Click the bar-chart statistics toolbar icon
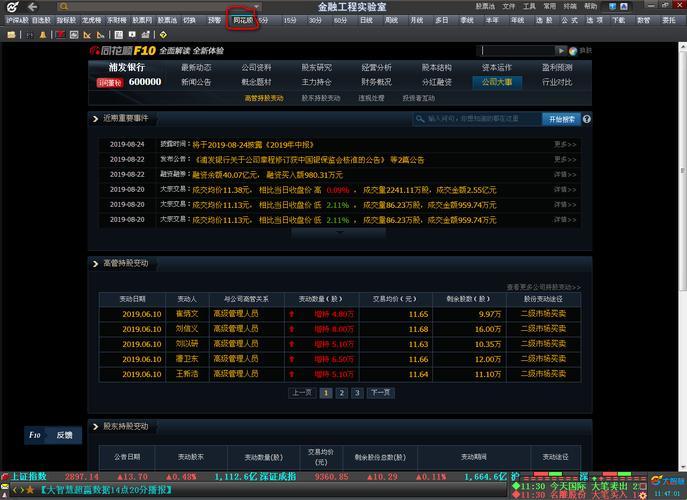Screen dimensions: 687x500 tap(145, 34)
